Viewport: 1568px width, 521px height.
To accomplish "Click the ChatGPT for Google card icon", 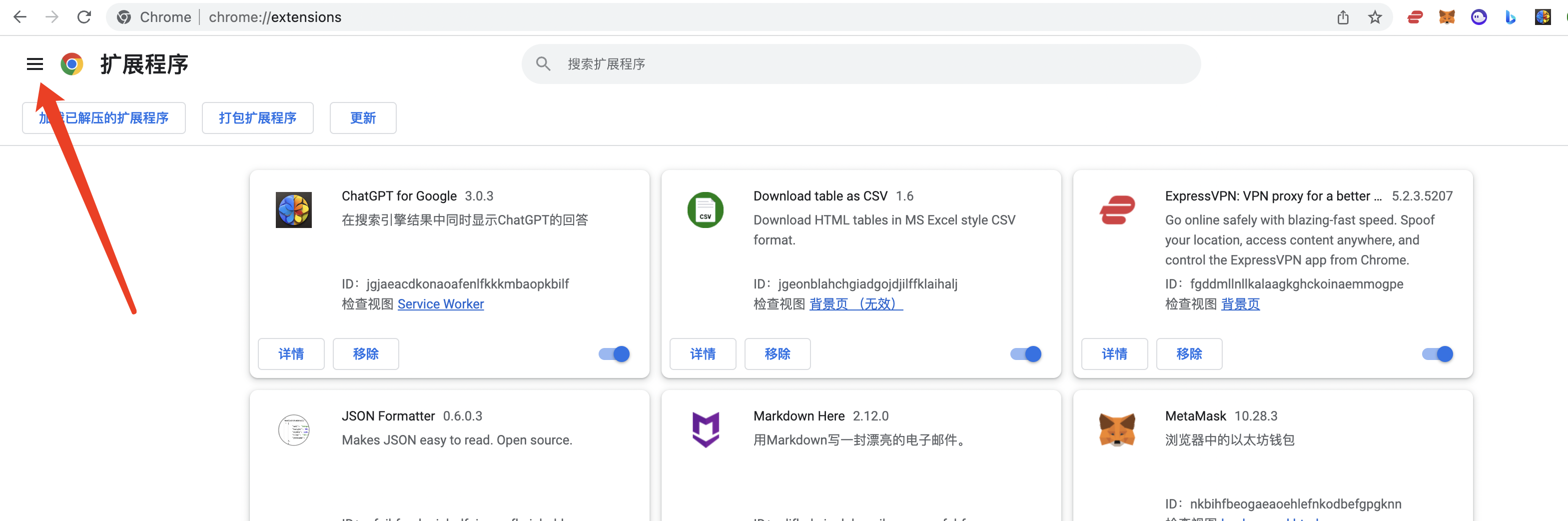I will coord(293,209).
